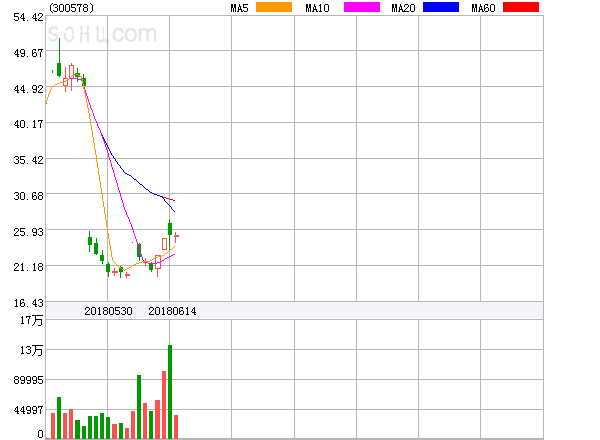Click the 44.92 price axis label
The height and width of the screenshot is (440, 600).
[x=28, y=89]
